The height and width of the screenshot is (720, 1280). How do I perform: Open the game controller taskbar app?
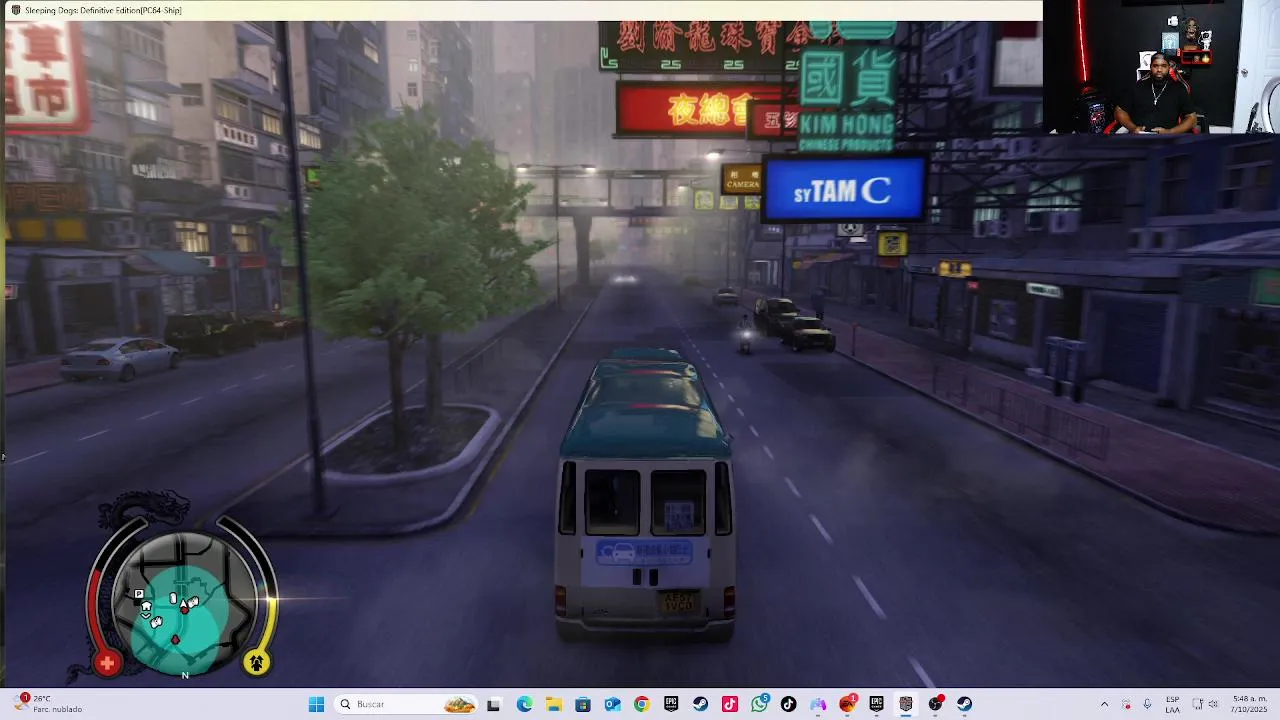[x=818, y=704]
